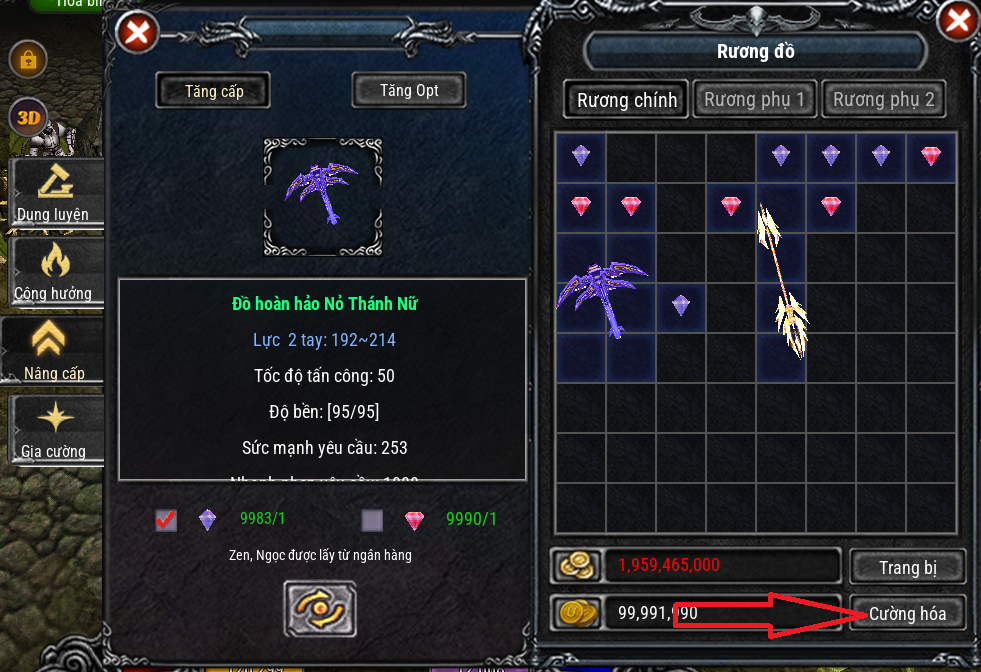Open the Rương phụ 2 tab
Viewport: 981px width, 672px height.
click(883, 99)
